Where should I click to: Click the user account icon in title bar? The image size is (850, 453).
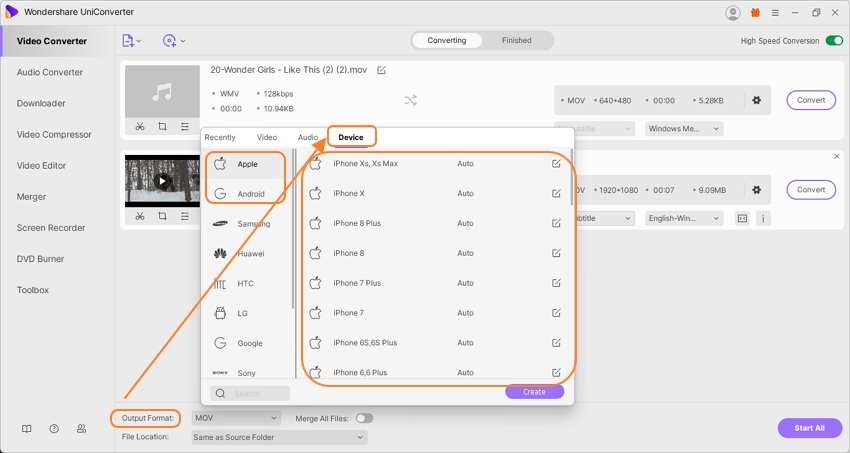[733, 12]
